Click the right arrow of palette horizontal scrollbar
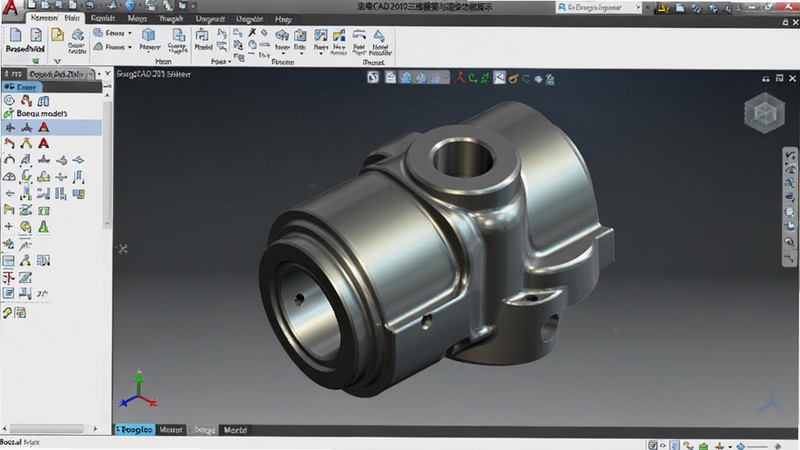Viewport: 800px width, 450px height. [95, 429]
